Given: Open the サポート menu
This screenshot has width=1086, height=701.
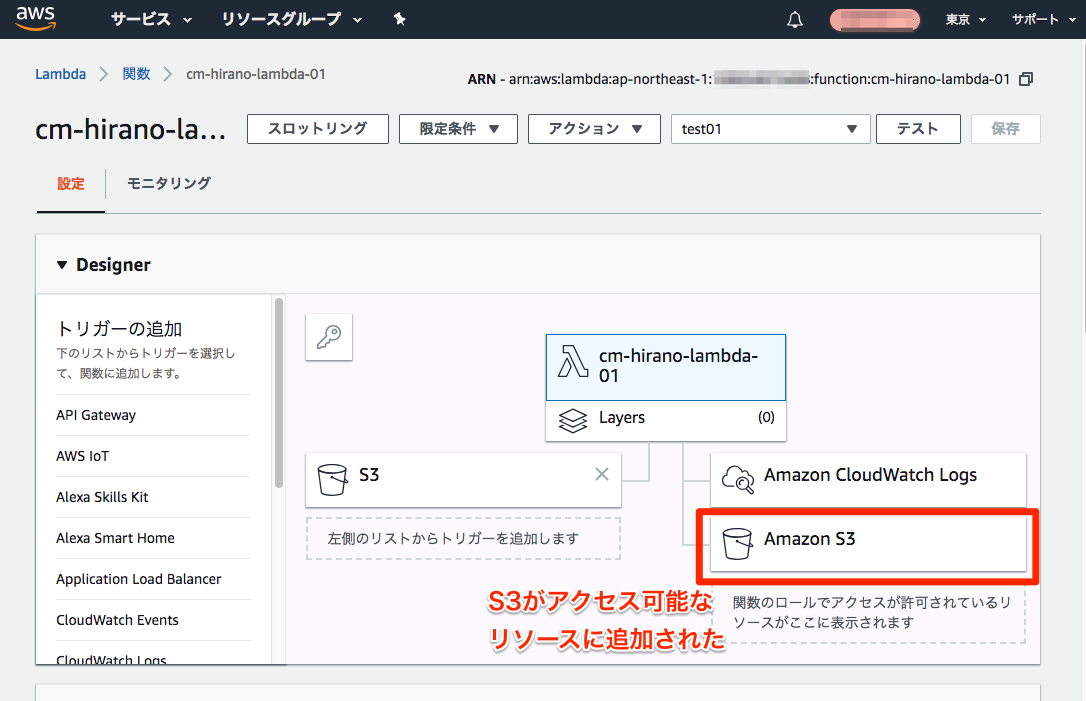Looking at the screenshot, I should [1044, 19].
